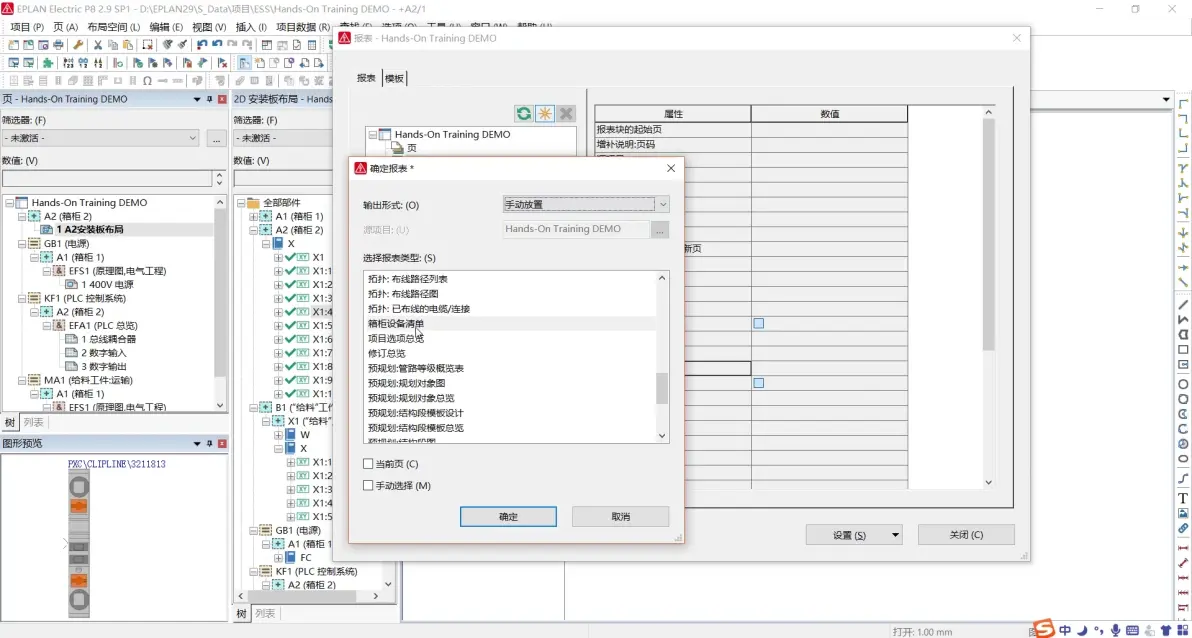Click the wrench icon in the toolbar
This screenshot has width=1192, height=638.
78,45
